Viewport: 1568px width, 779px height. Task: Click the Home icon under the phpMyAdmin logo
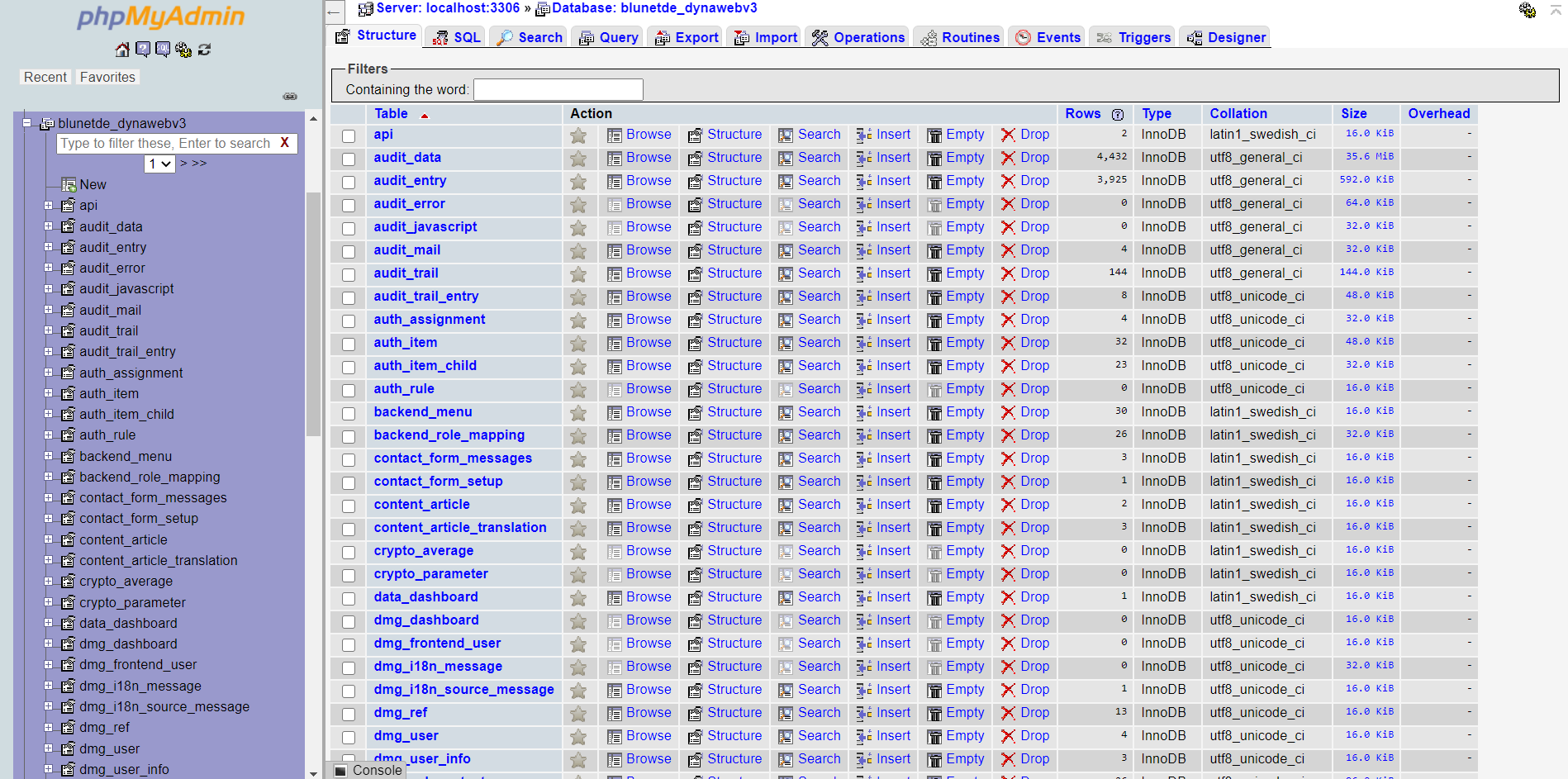122,50
